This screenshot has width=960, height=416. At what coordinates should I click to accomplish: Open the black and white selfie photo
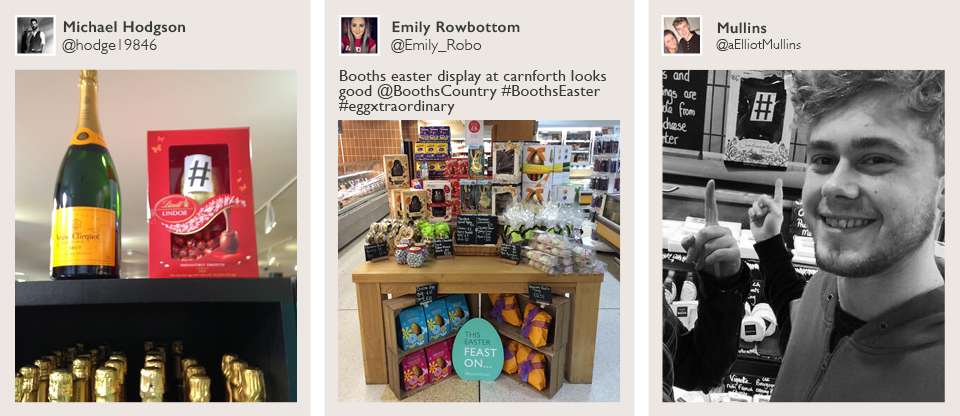coord(803,236)
